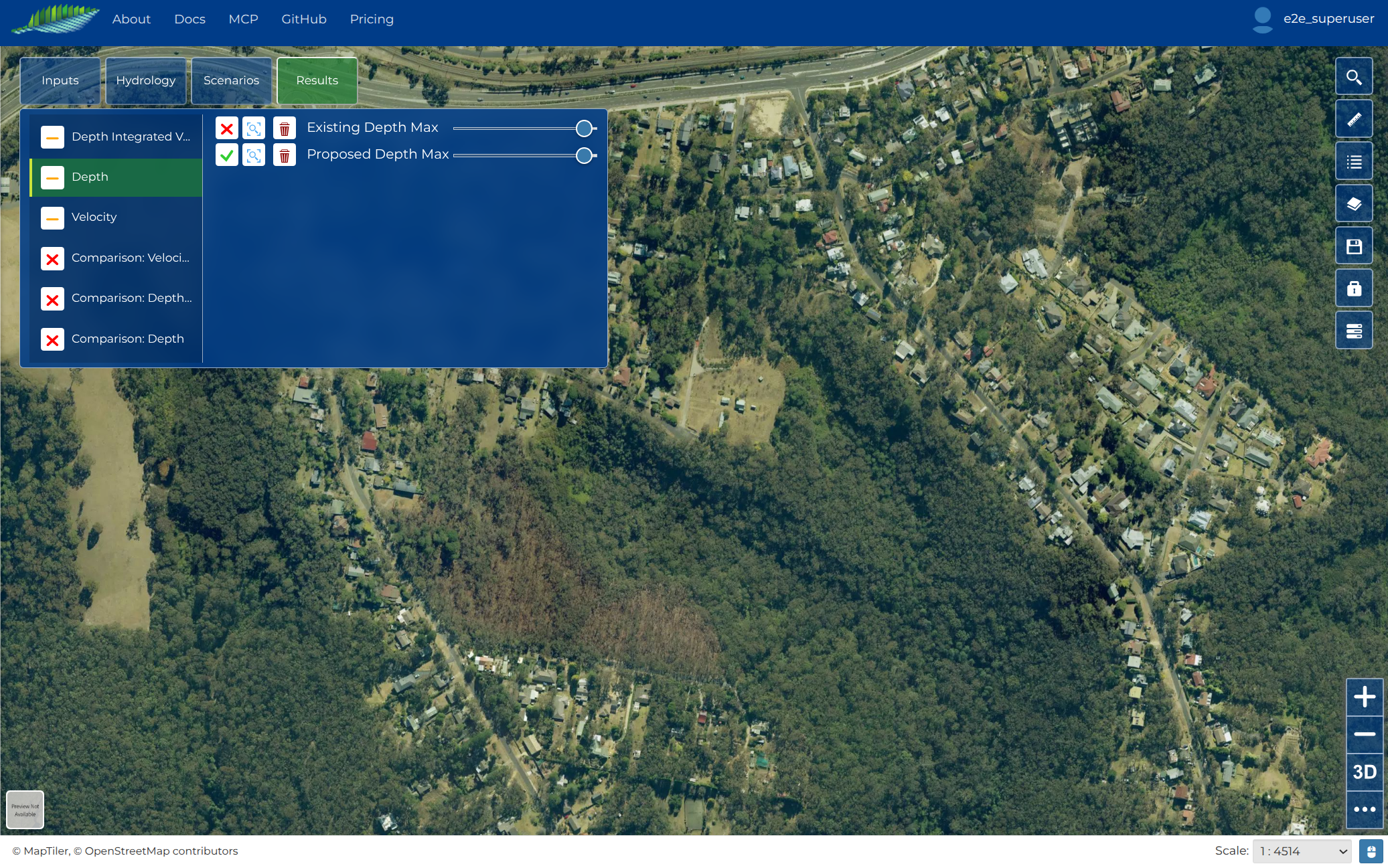Image resolution: width=1388 pixels, height=868 pixels.
Task: Open the About page
Action: [x=131, y=19]
